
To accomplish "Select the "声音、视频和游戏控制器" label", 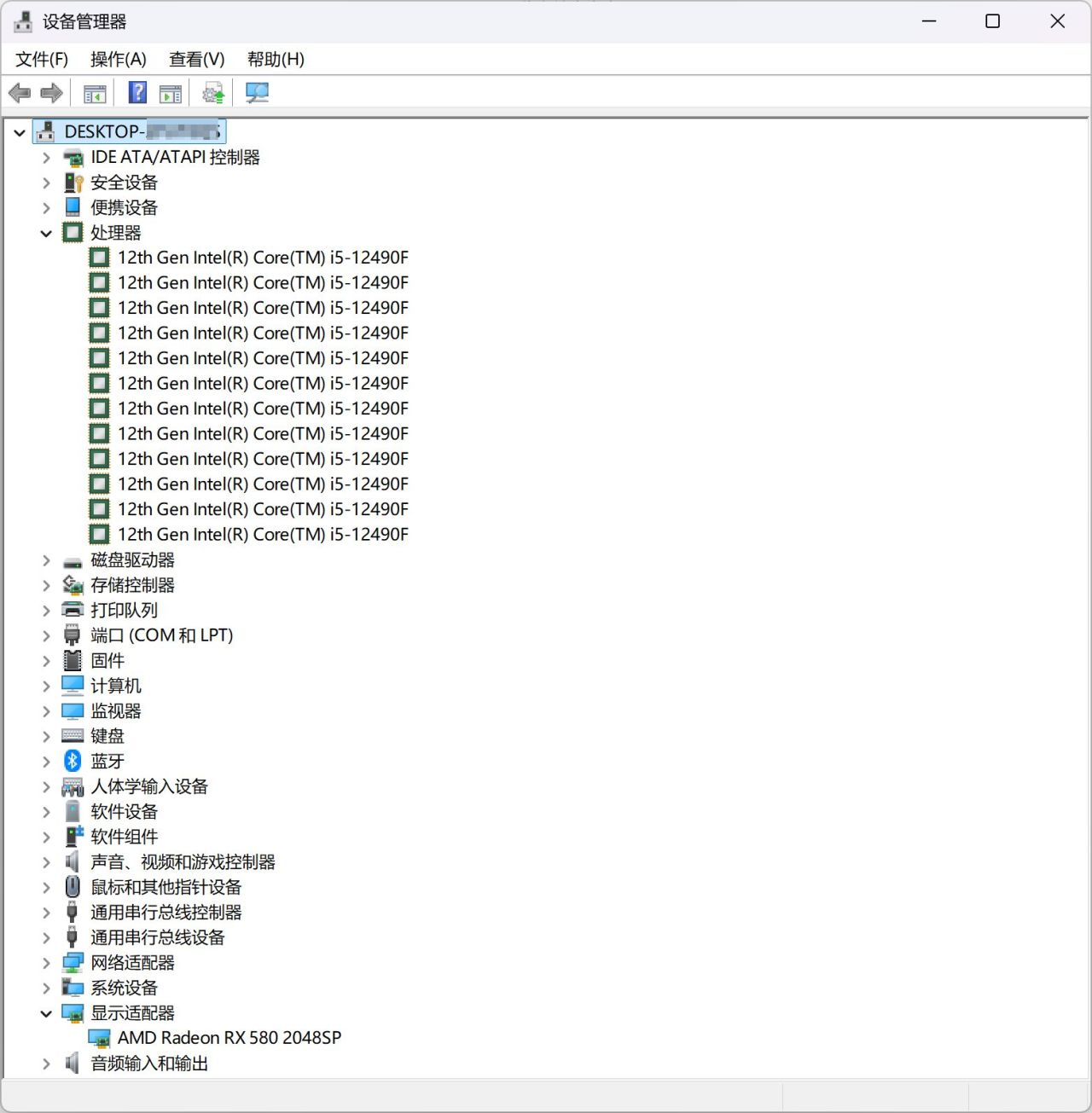I will (x=183, y=861).
